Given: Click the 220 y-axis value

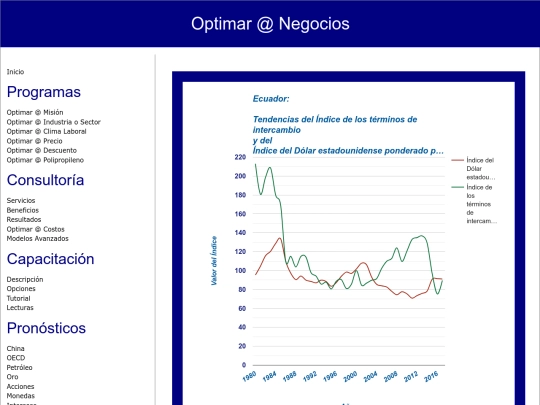Looking at the screenshot, I should click(240, 157).
